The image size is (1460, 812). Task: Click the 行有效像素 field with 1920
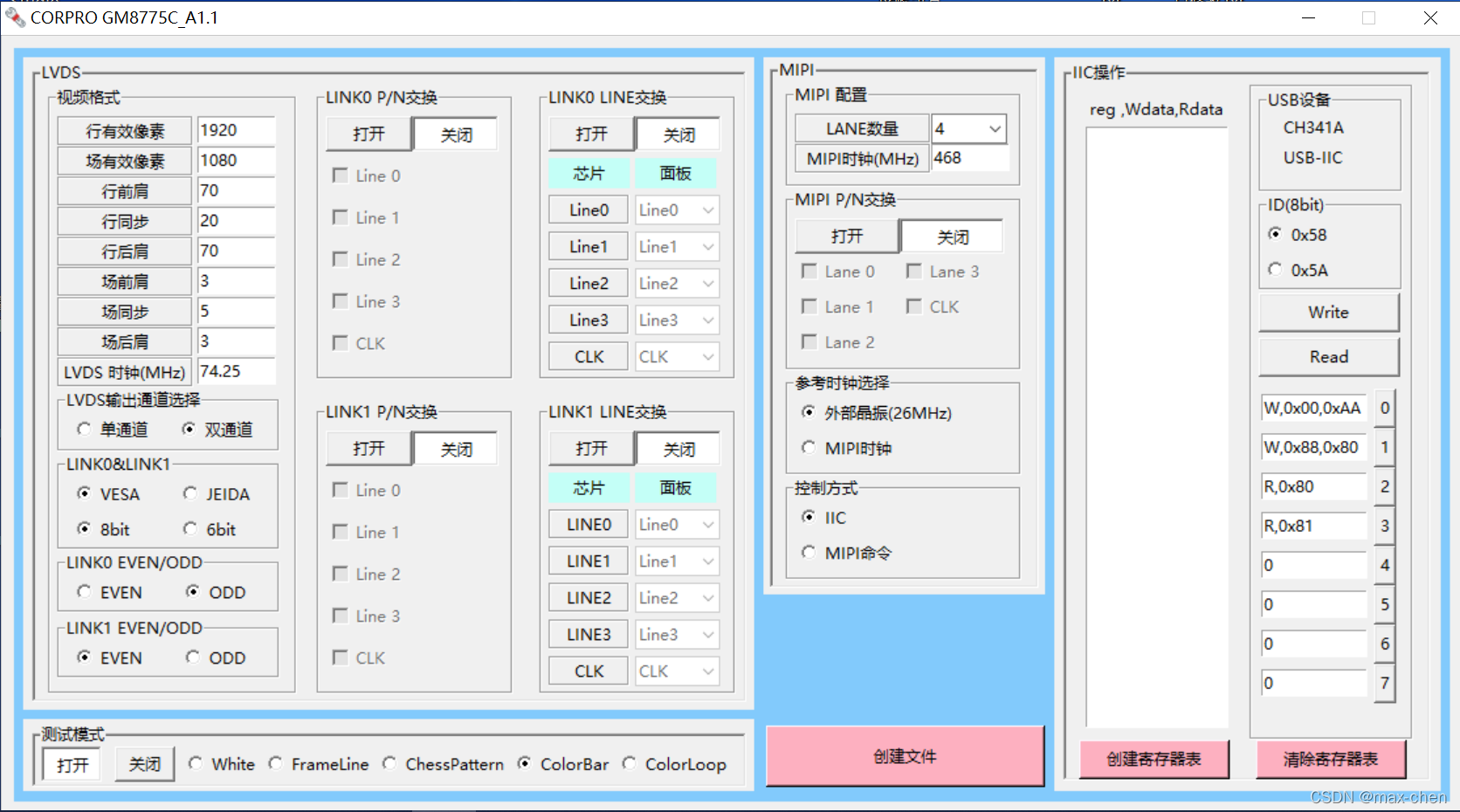click(x=236, y=130)
